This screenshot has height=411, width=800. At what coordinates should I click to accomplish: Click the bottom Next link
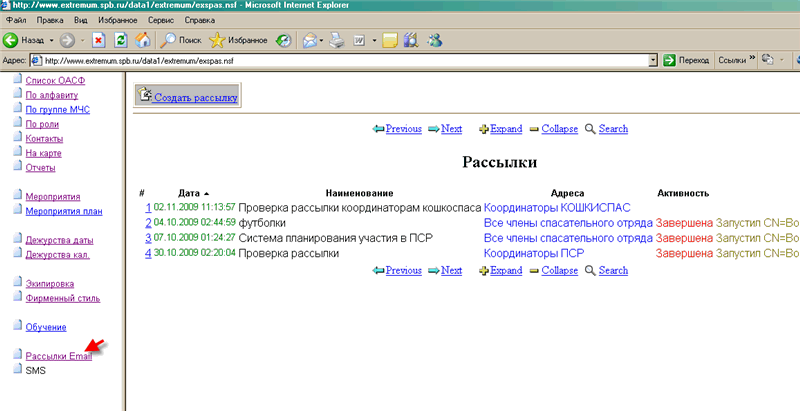click(x=452, y=270)
